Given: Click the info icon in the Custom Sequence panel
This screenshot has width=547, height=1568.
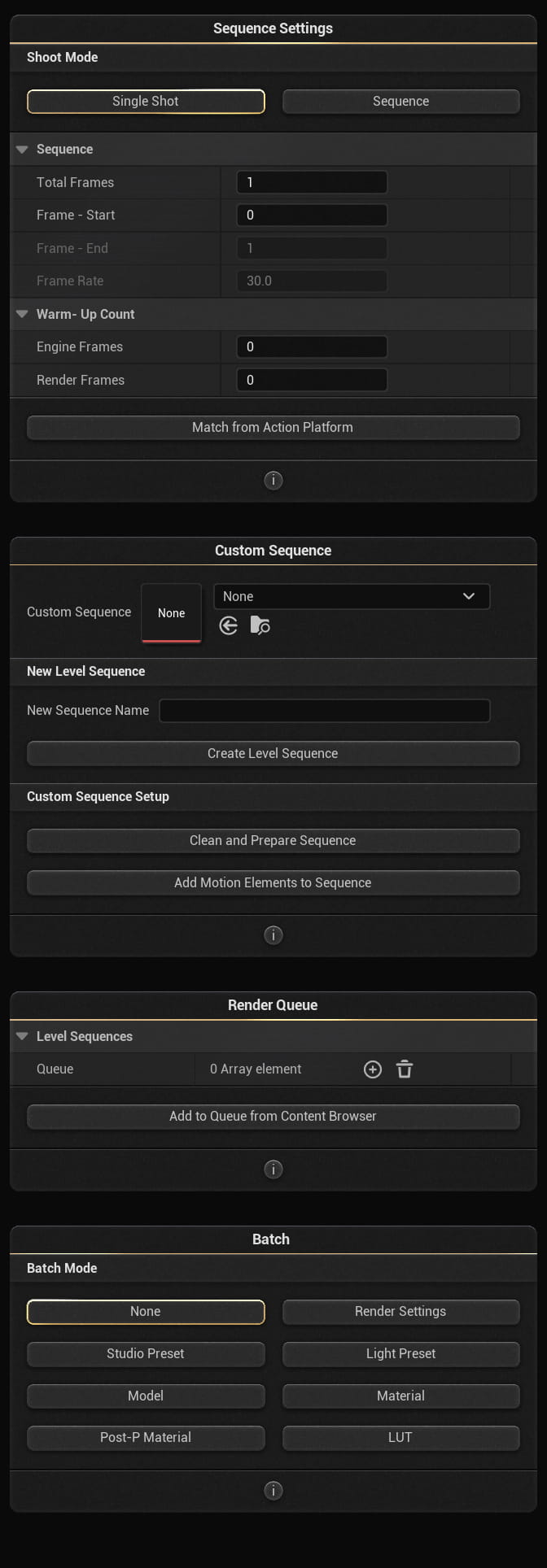Looking at the screenshot, I should [273, 934].
